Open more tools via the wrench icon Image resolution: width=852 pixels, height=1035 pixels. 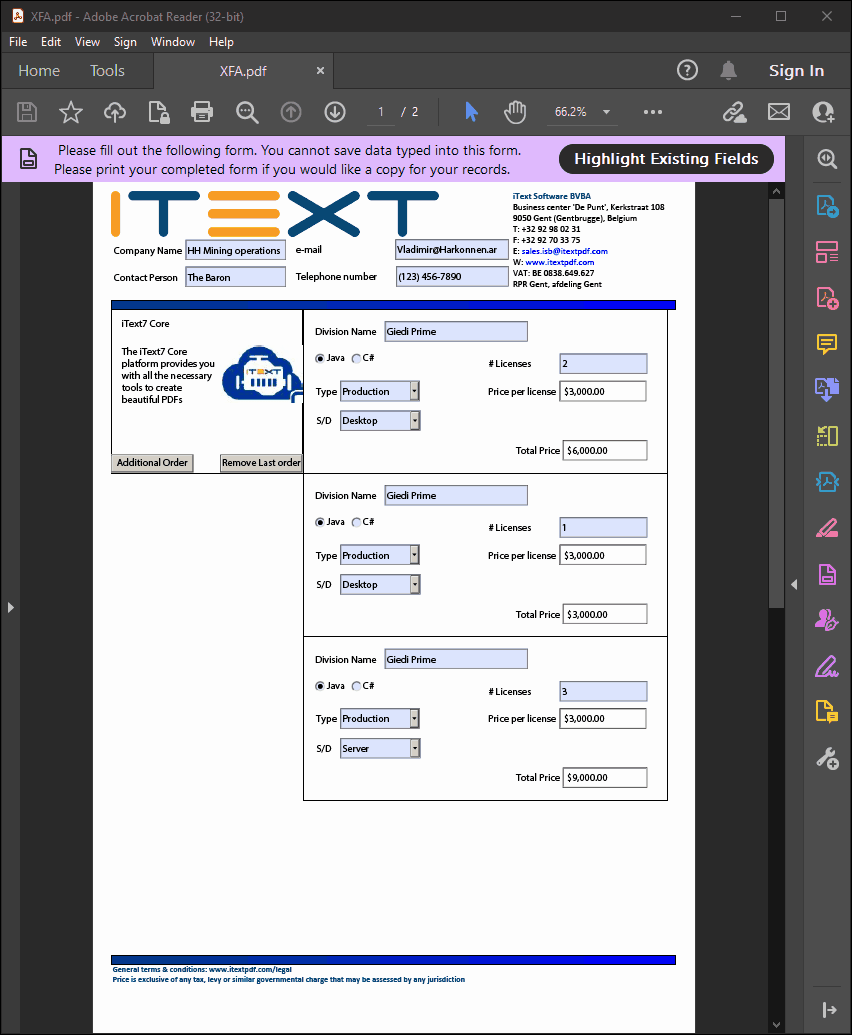pyautogui.click(x=826, y=758)
